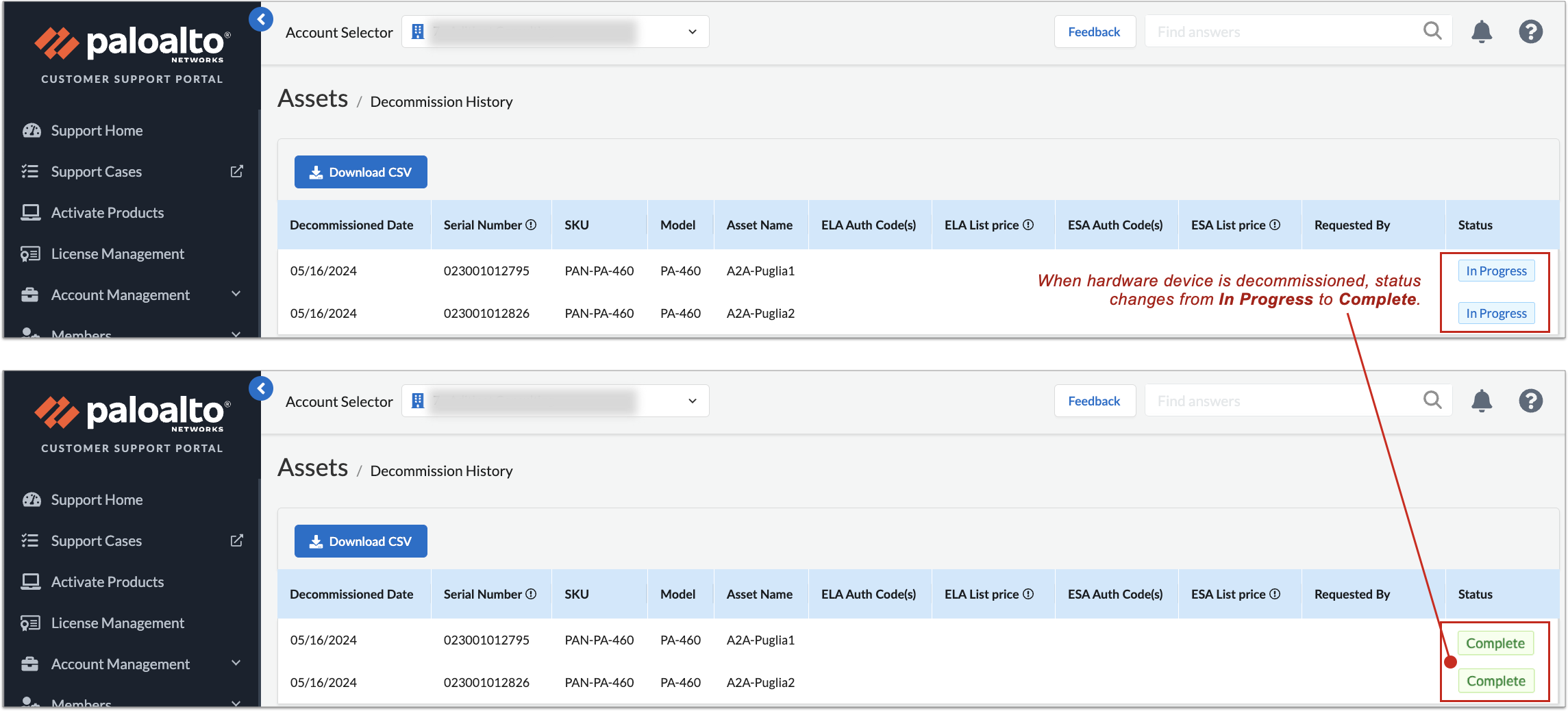The height and width of the screenshot is (711, 1568).
Task: Open notifications bell in the upper portal view
Action: 1481,32
